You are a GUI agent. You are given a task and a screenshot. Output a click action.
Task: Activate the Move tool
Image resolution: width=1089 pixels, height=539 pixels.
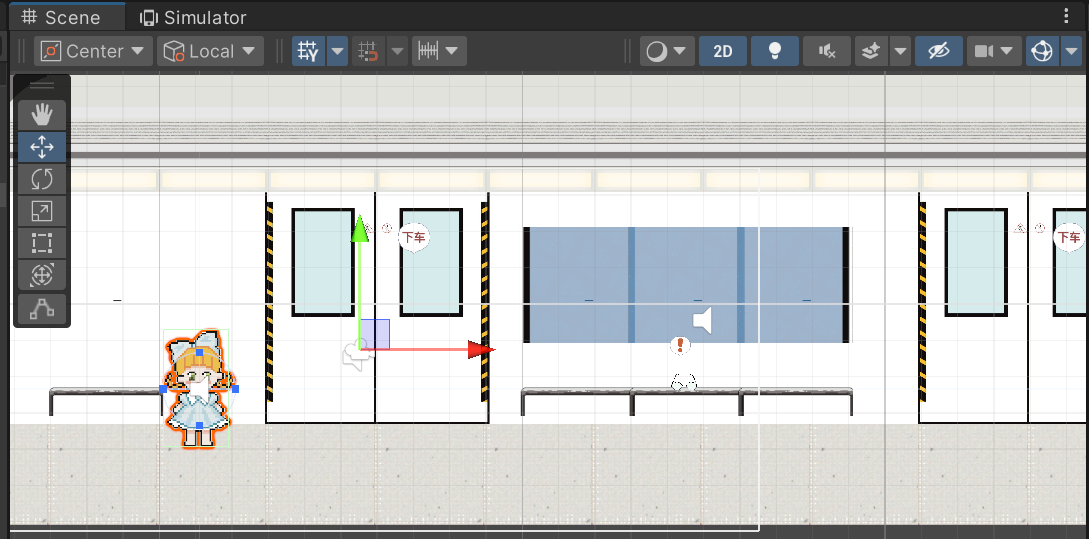(x=42, y=147)
